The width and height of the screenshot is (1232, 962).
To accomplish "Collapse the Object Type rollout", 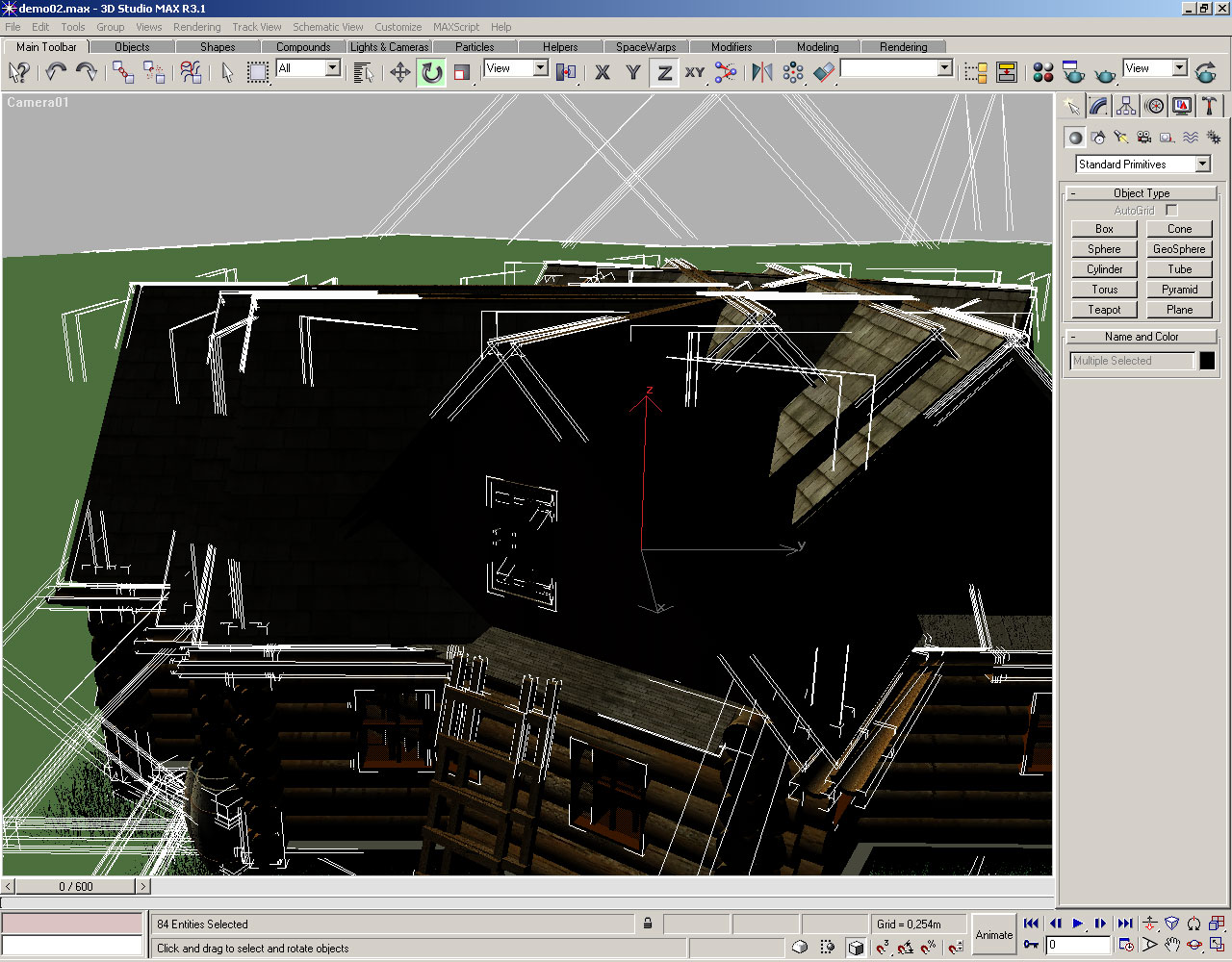I will (x=1142, y=192).
